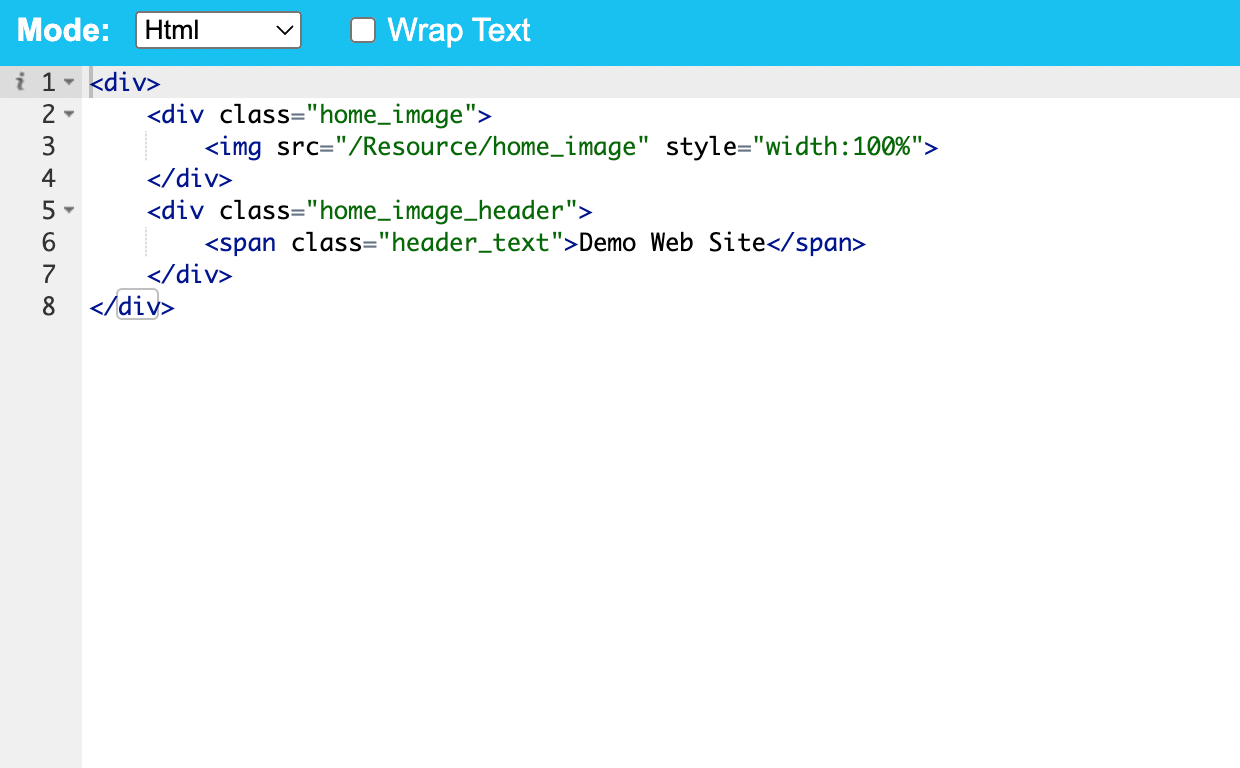Enable the Wrap Text checkbox
This screenshot has width=1240, height=768.
coord(362,30)
